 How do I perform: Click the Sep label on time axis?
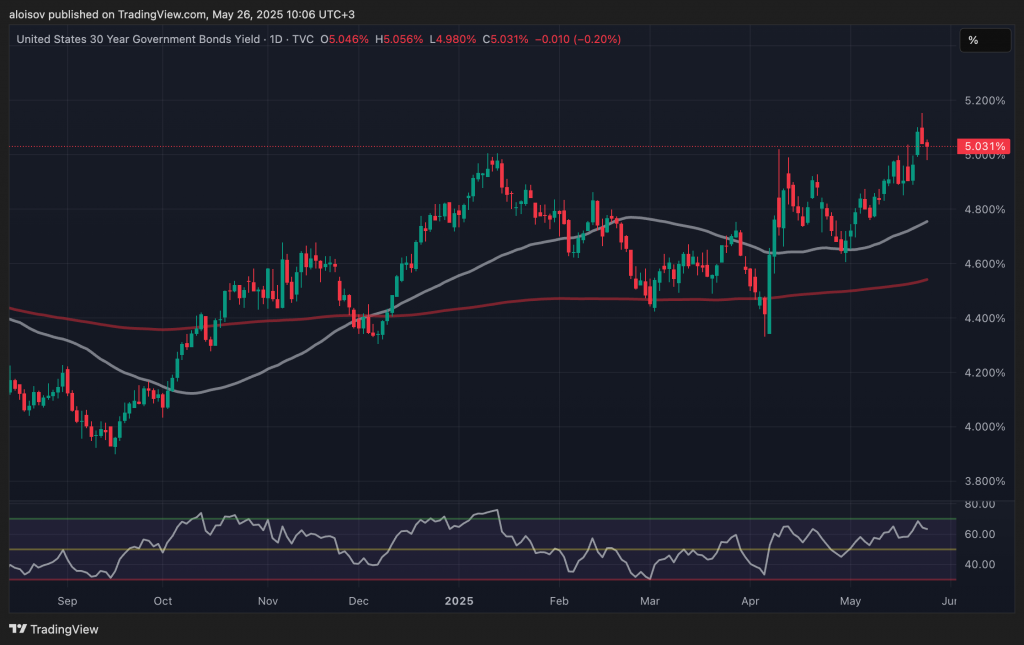[x=67, y=601]
